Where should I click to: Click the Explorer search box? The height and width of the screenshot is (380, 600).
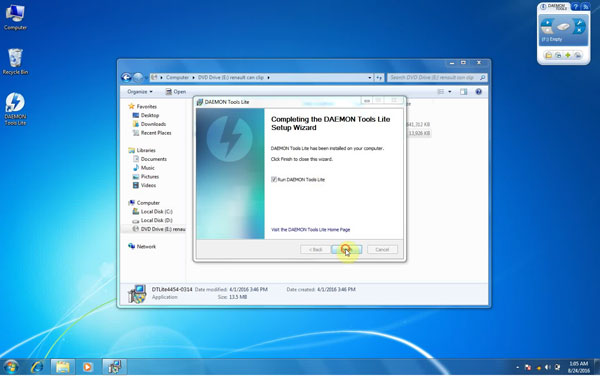437,78
